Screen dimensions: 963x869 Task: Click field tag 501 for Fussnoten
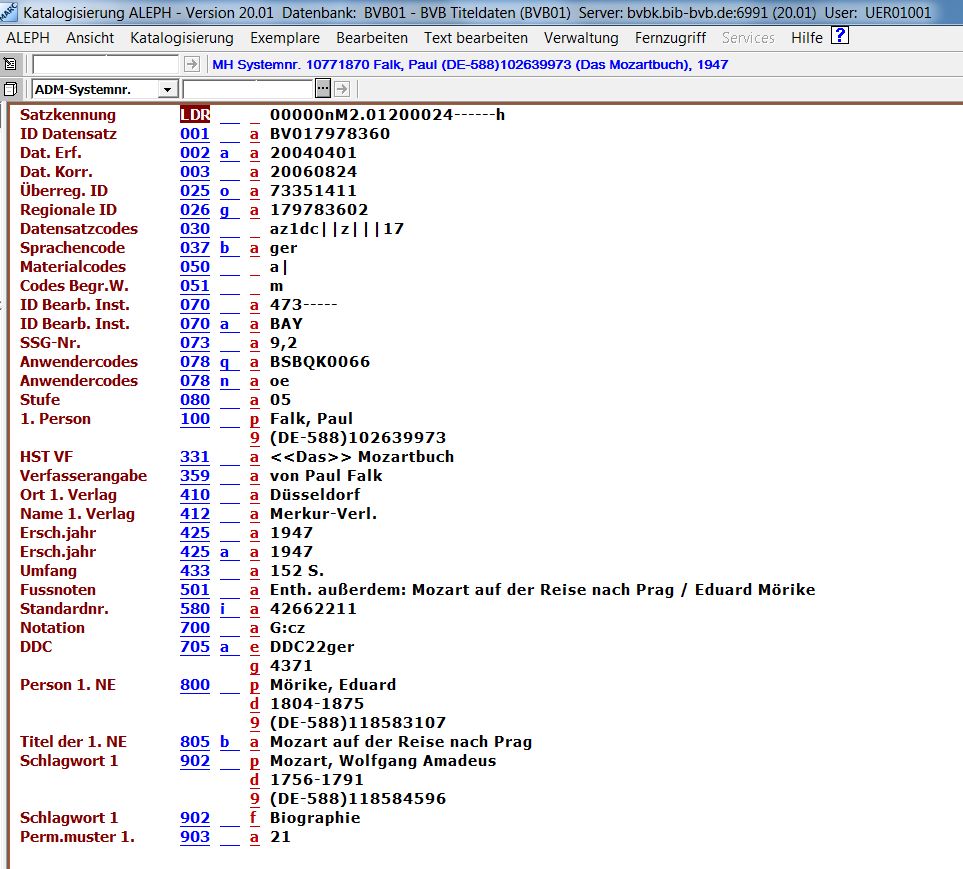pyautogui.click(x=195, y=590)
